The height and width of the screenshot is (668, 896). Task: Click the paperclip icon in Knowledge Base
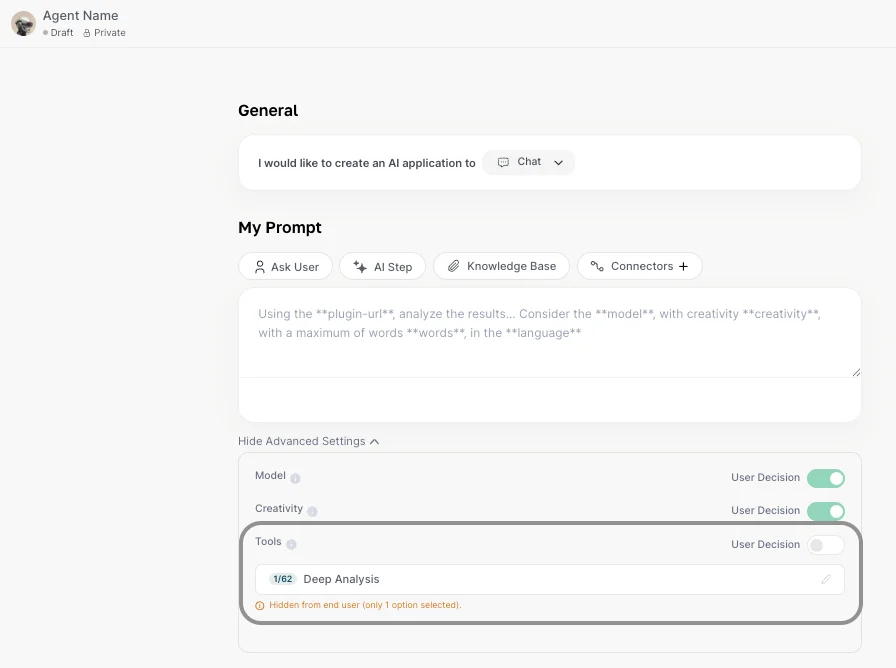point(453,266)
